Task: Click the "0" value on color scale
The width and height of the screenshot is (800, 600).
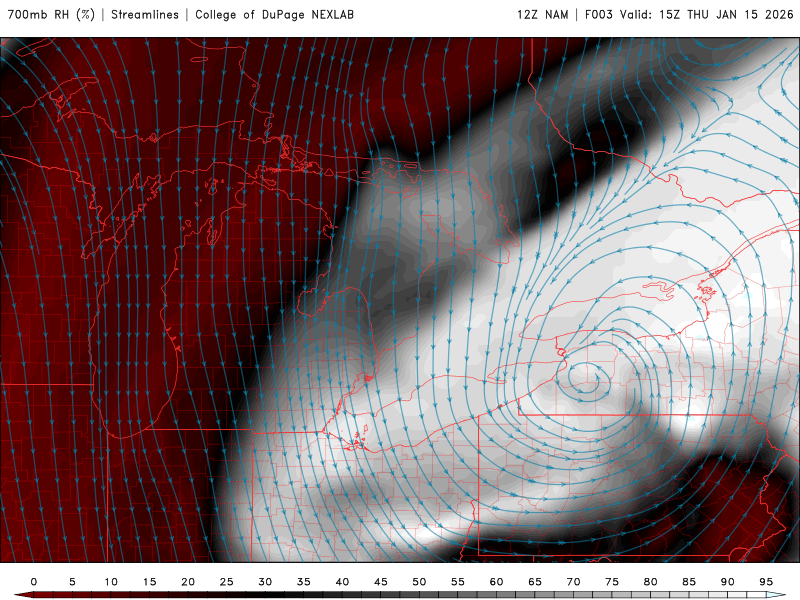Action: tap(34, 582)
